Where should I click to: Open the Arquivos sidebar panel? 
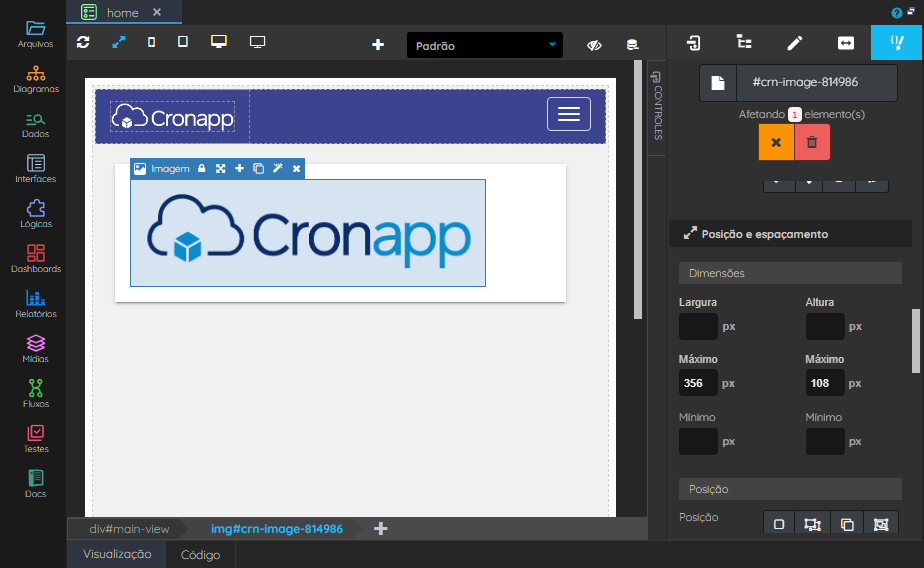[x=35, y=34]
